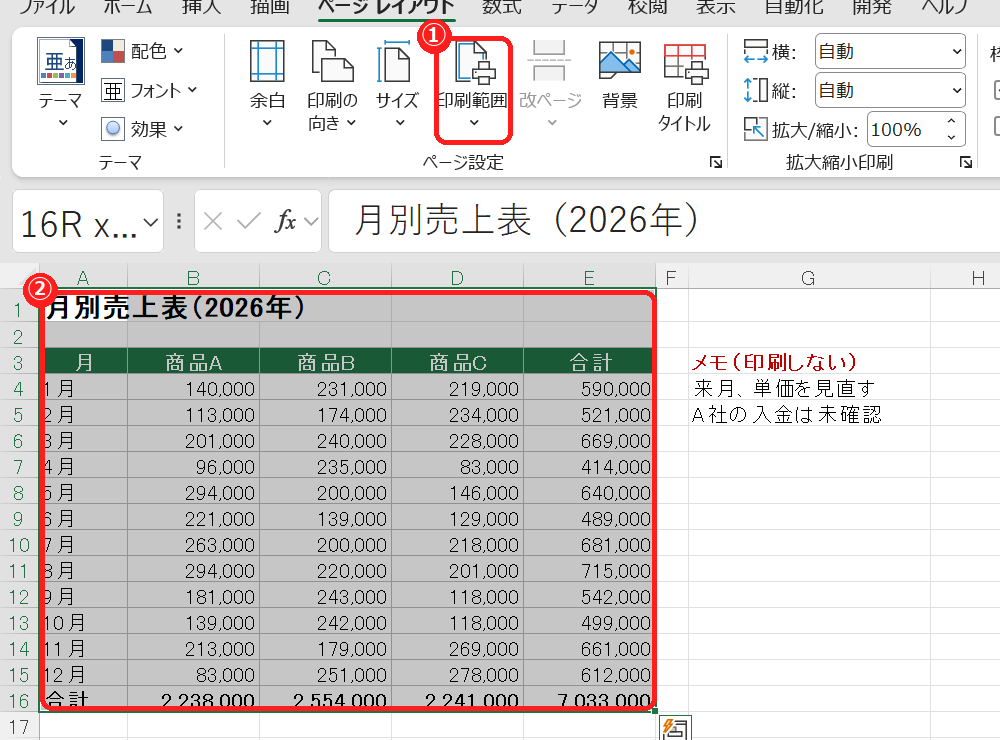Select column F header
The height and width of the screenshot is (740, 1000).
(x=672, y=278)
